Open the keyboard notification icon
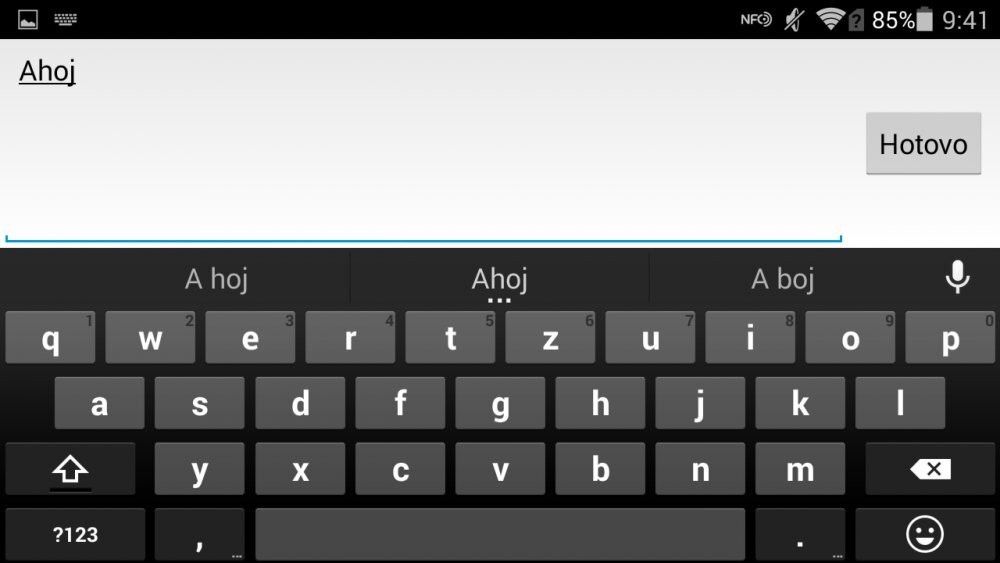This screenshot has width=1000, height=563. [x=65, y=20]
